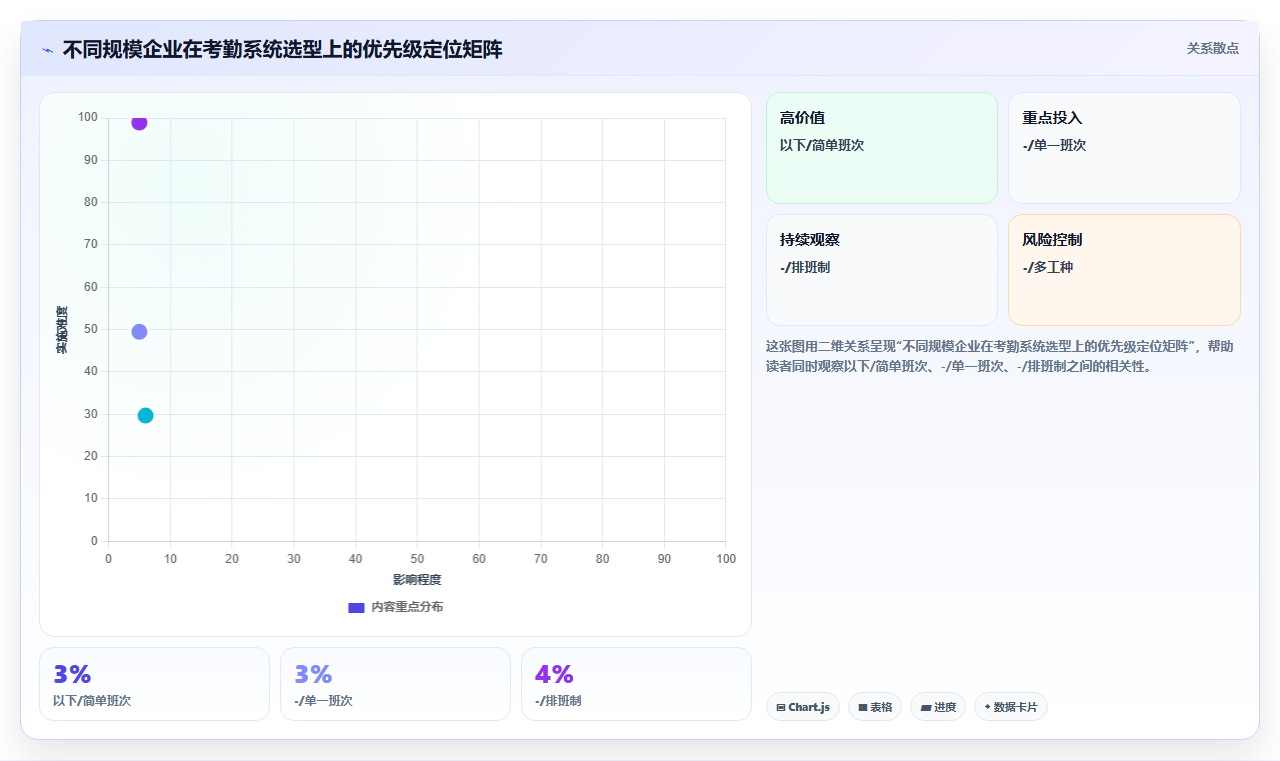The width and height of the screenshot is (1280, 761).
Task: Open the 风险控制 quadrant card
Action: pyautogui.click(x=1124, y=270)
